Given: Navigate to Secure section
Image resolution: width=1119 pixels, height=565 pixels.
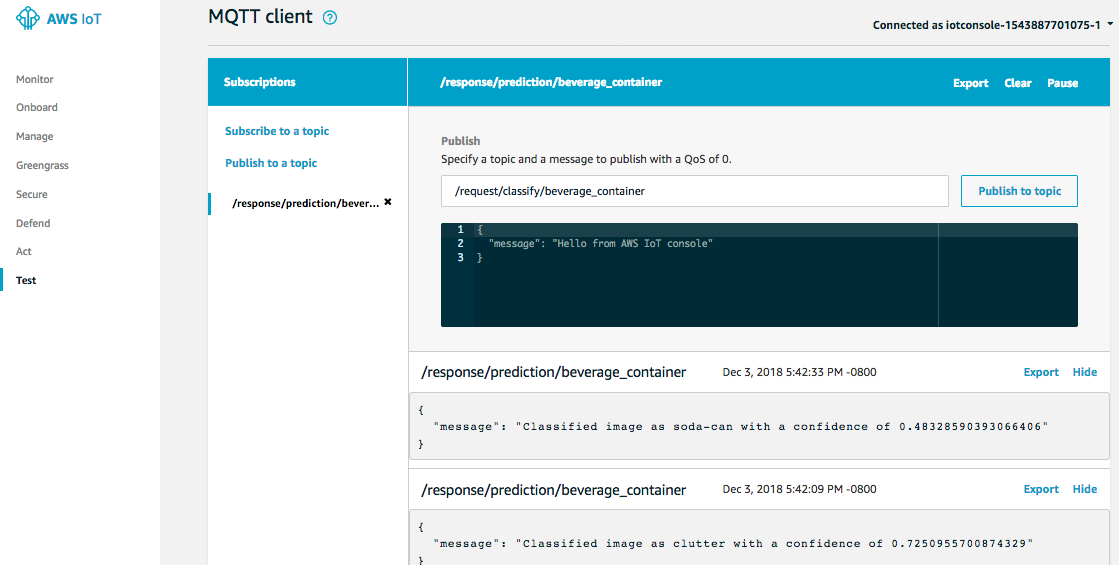Looking at the screenshot, I should pyautogui.click(x=32, y=194).
